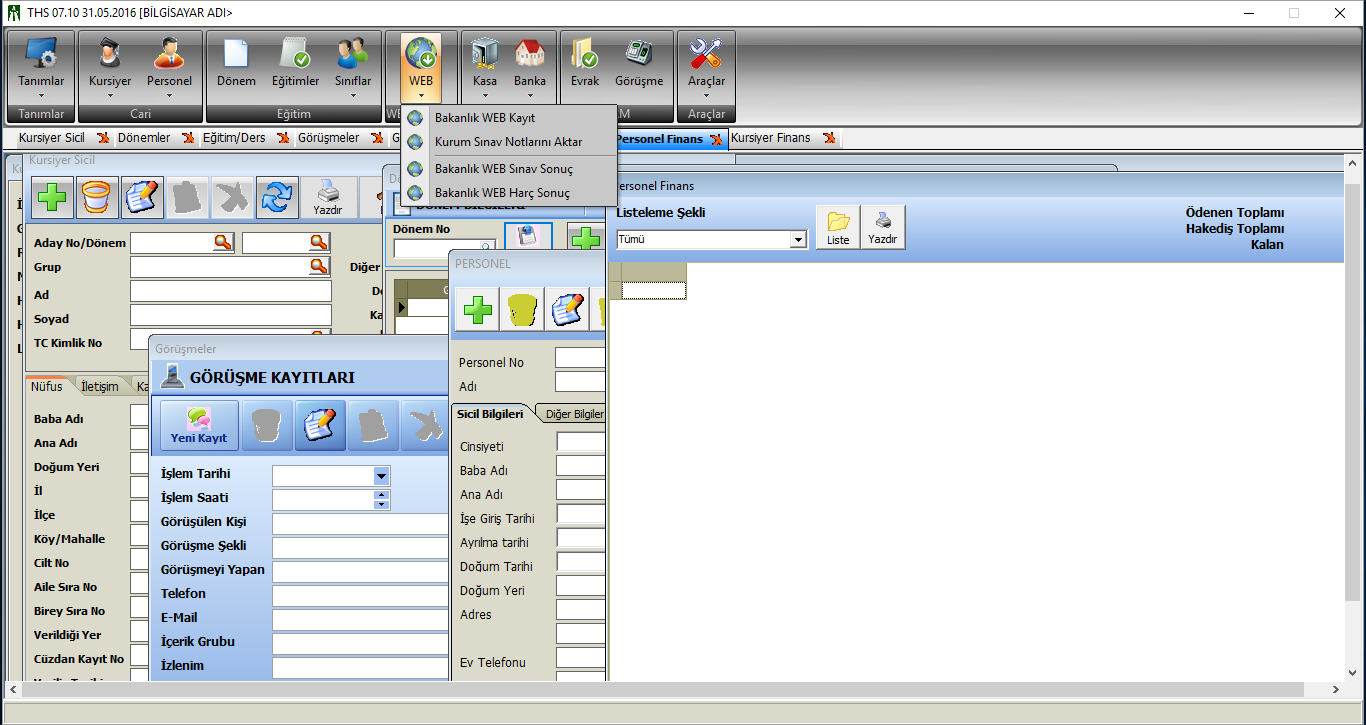
Task: Click the İşlem Saati up spinner arrow
Action: (381, 495)
